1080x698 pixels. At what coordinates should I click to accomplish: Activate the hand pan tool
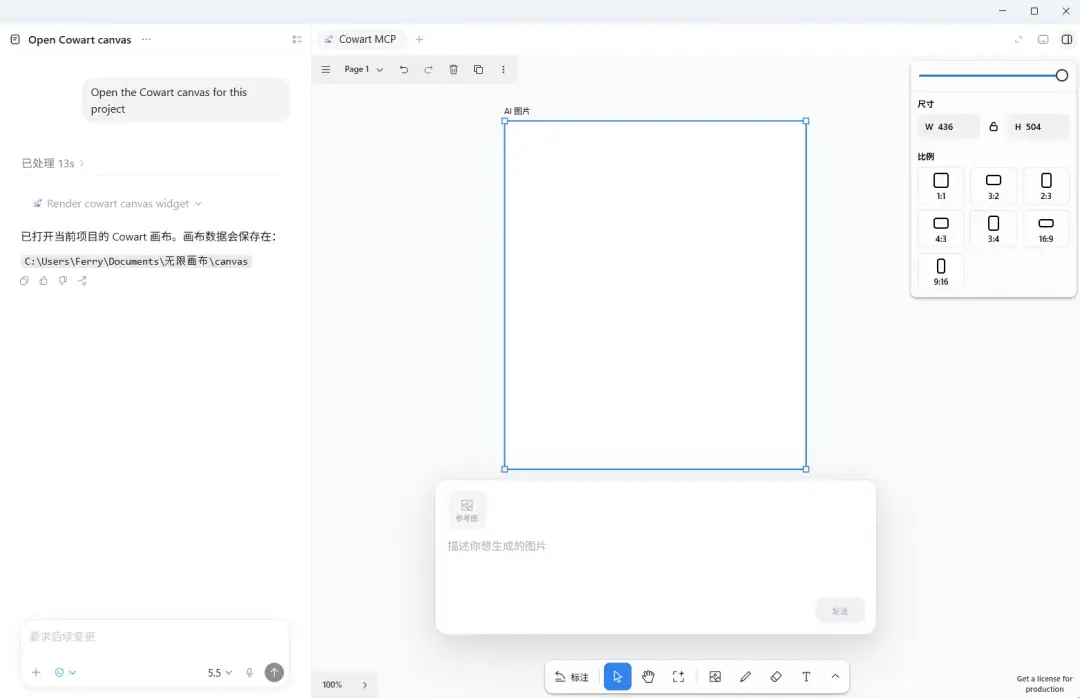(648, 677)
